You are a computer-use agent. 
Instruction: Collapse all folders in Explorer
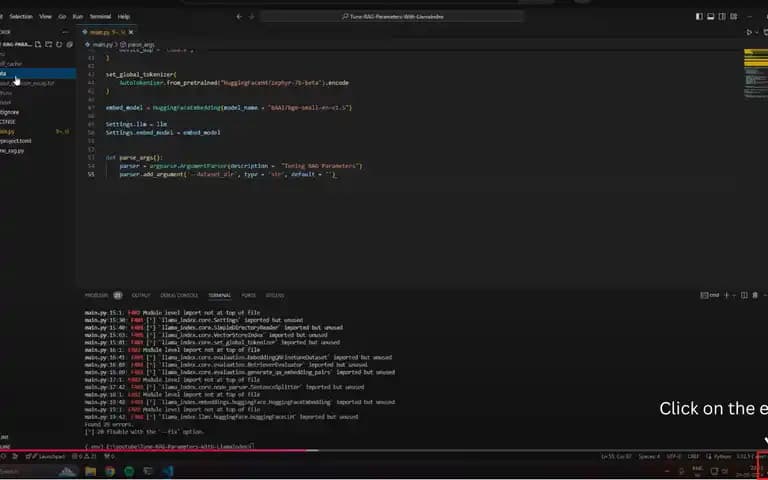tap(70, 45)
